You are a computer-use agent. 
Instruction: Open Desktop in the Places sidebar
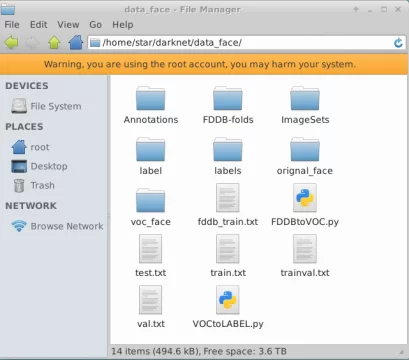[x=39, y=166]
